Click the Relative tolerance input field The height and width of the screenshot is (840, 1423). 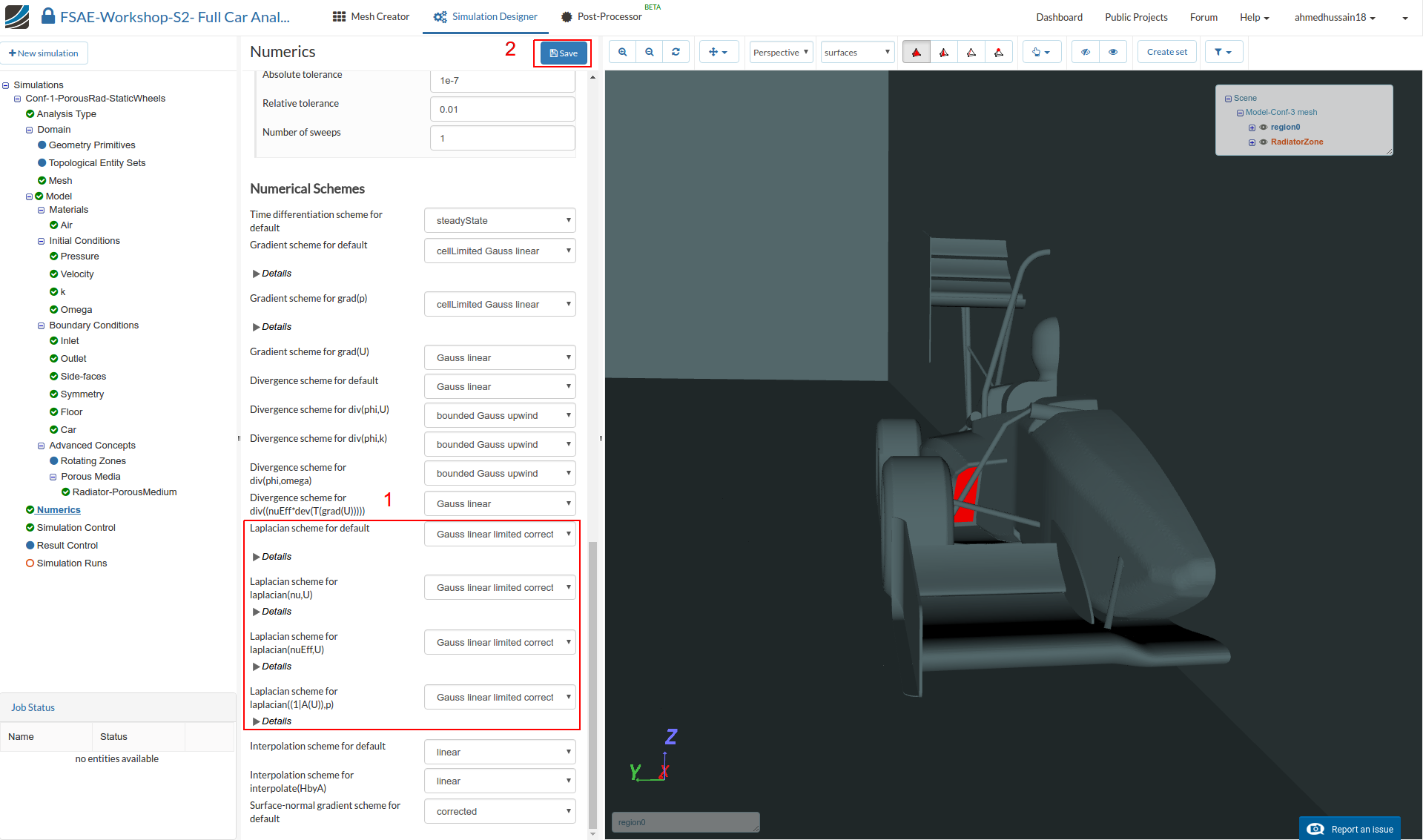coord(502,109)
